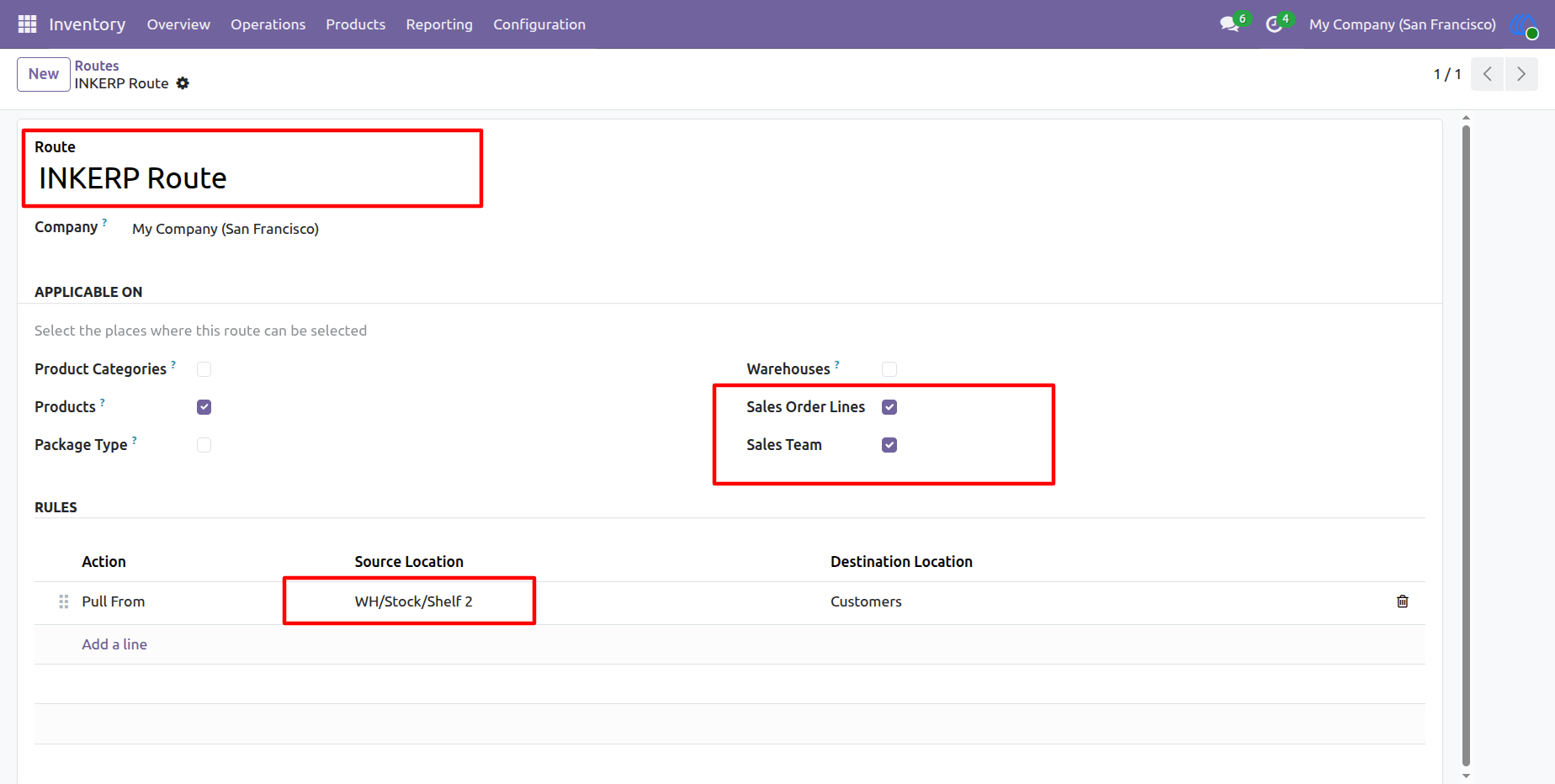The image size is (1555, 784).
Task: Go back to Routes breadcrumb
Action: click(97, 66)
